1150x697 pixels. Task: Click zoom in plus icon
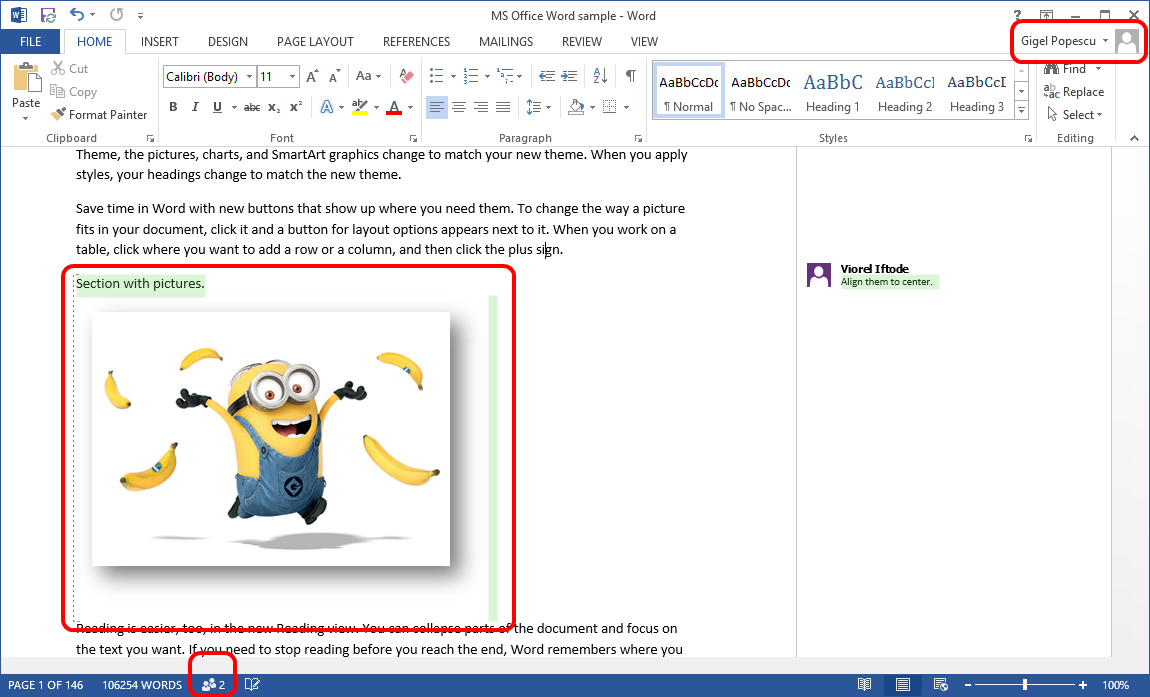[1083, 685]
